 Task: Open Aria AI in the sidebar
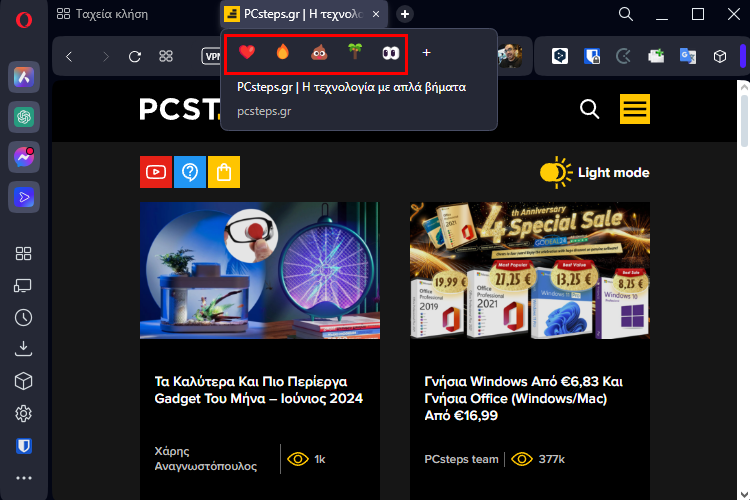point(24,77)
